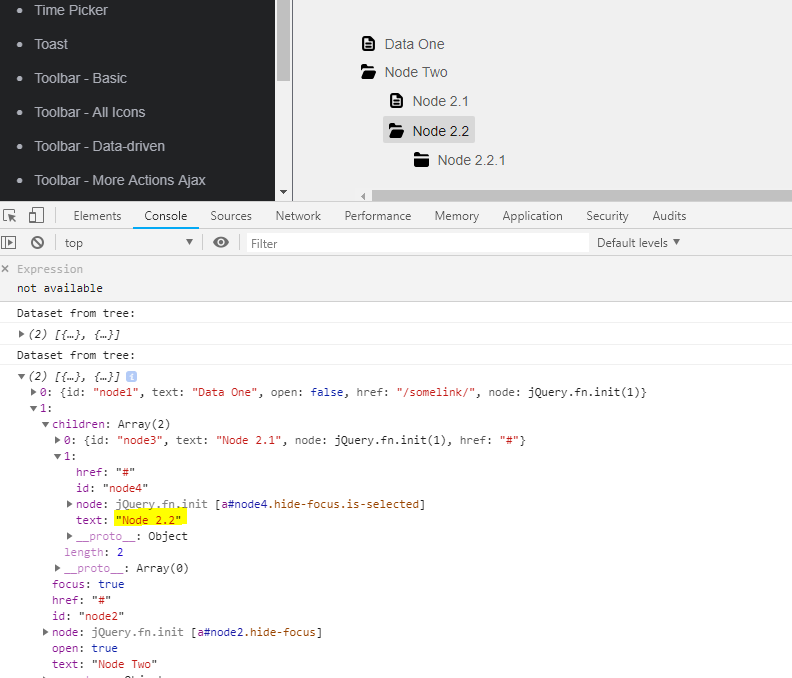
Task: Click the console Filter input field
Action: pos(418,244)
